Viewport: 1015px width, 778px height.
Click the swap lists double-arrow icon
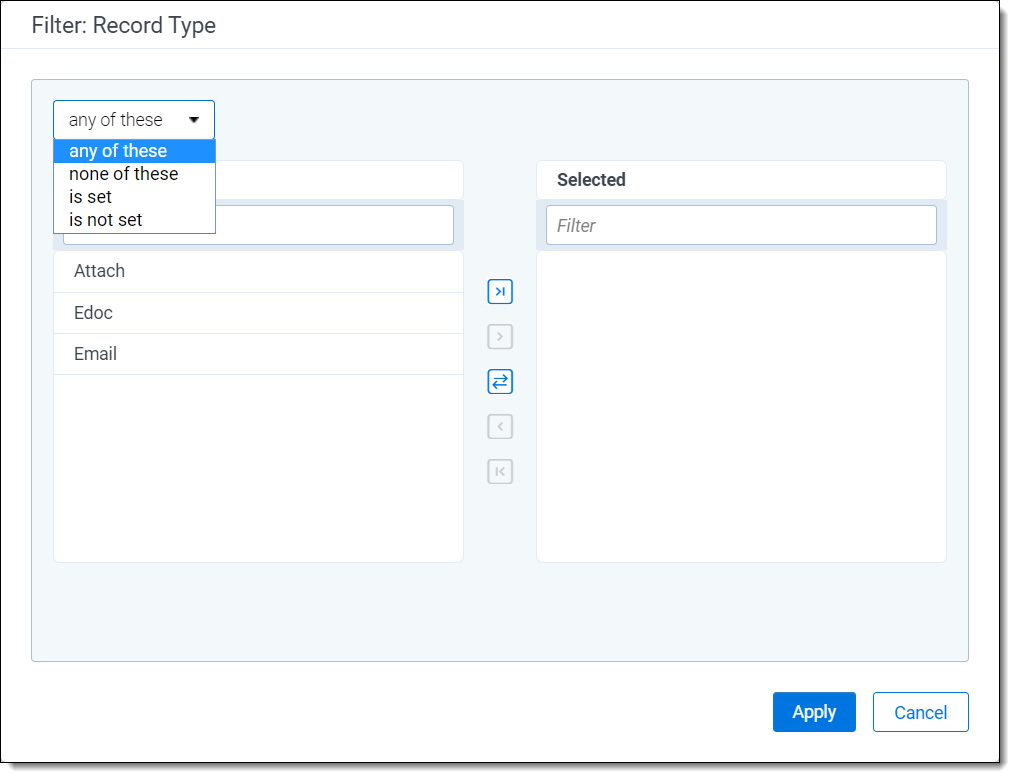tap(500, 382)
